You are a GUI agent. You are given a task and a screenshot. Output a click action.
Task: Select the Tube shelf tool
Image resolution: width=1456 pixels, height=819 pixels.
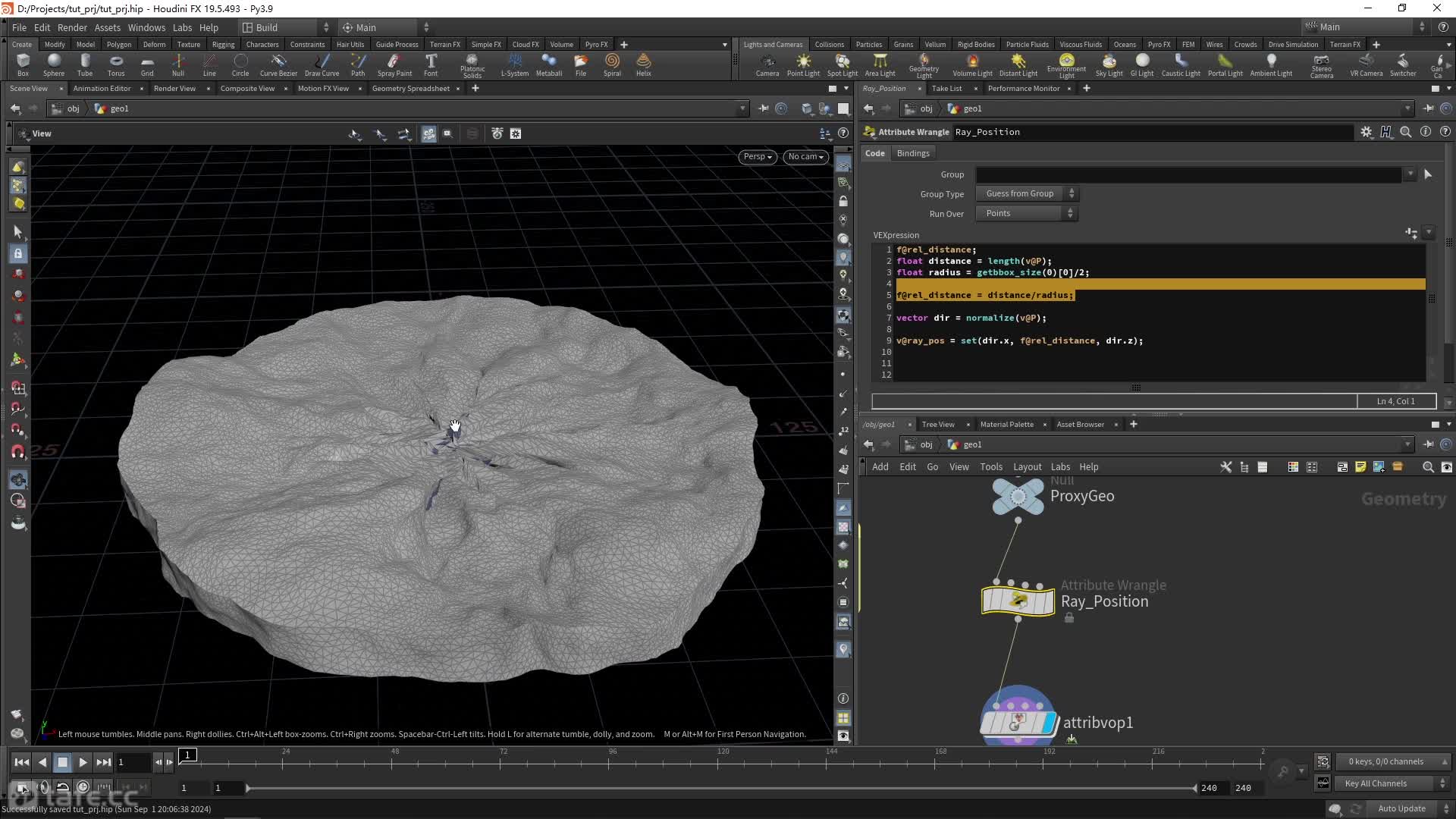[x=85, y=65]
